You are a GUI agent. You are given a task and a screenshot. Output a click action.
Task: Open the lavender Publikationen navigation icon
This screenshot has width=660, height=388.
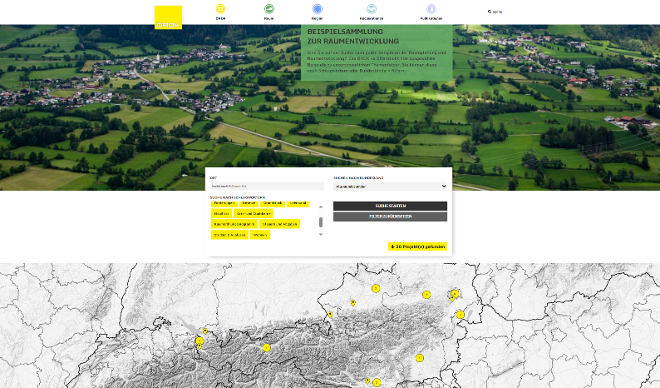pos(431,9)
